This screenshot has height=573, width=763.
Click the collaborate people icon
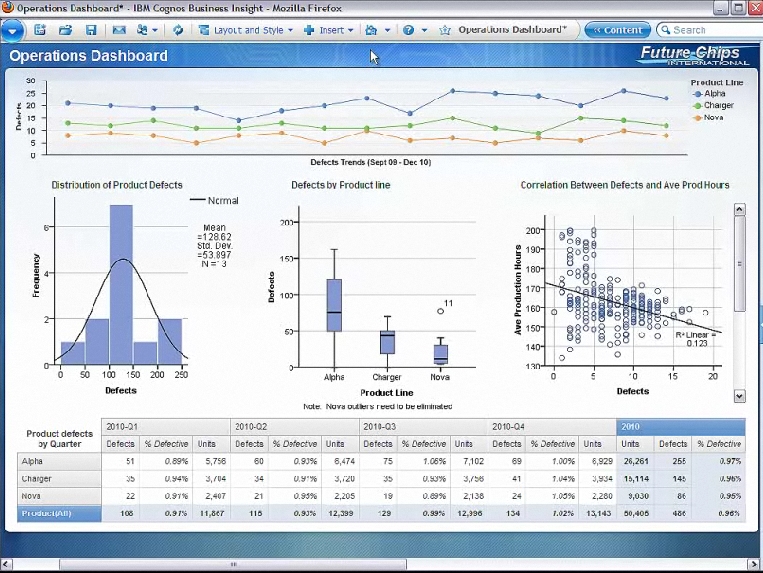[142, 30]
